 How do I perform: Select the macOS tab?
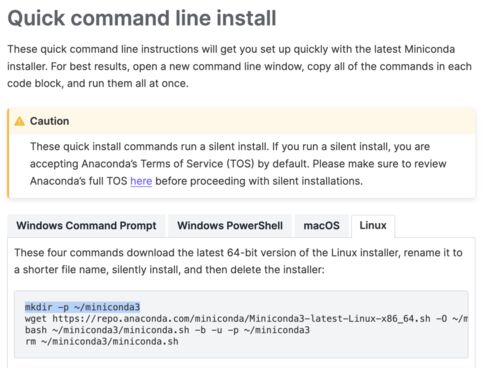coord(321,226)
